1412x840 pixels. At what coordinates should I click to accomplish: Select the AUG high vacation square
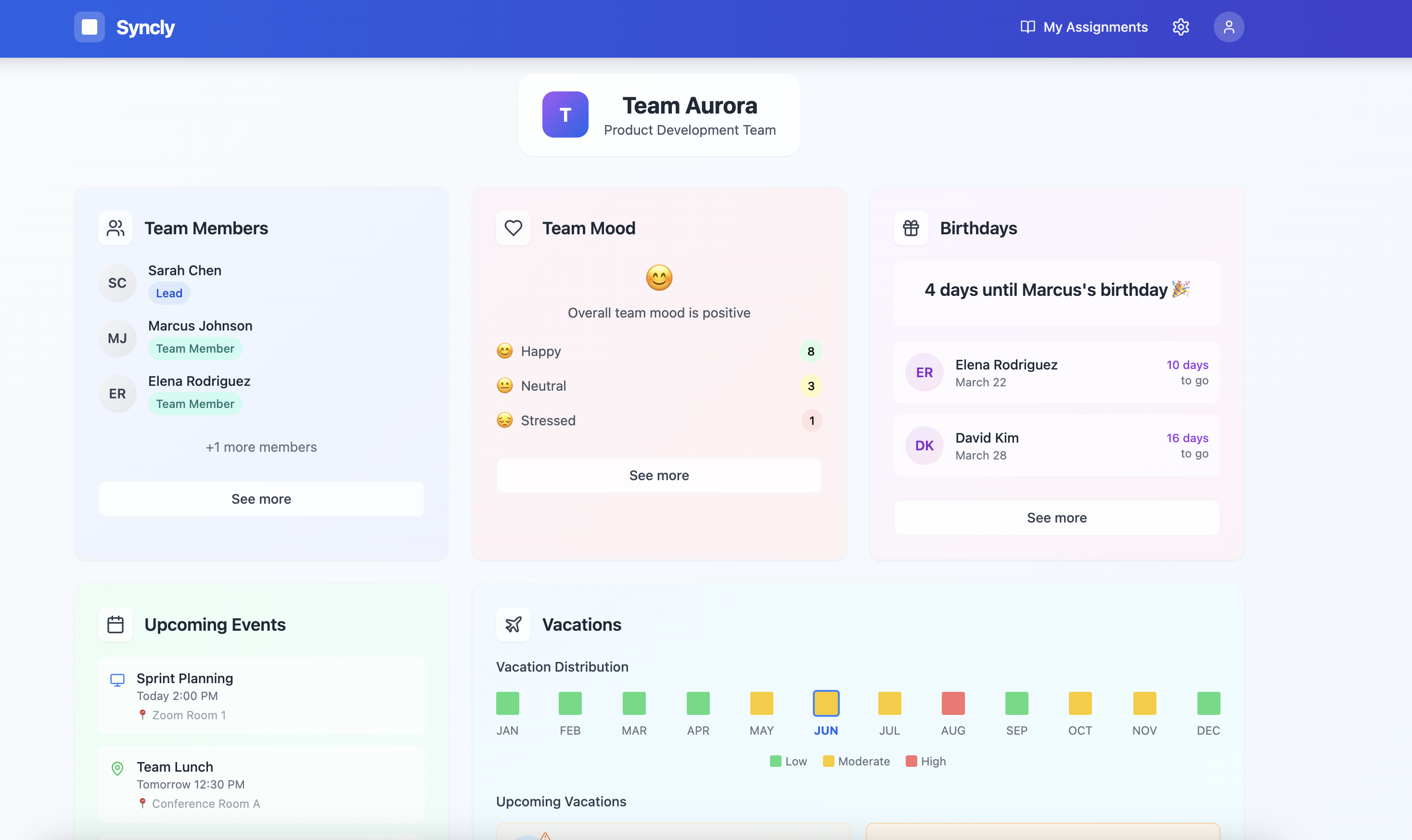(953, 703)
